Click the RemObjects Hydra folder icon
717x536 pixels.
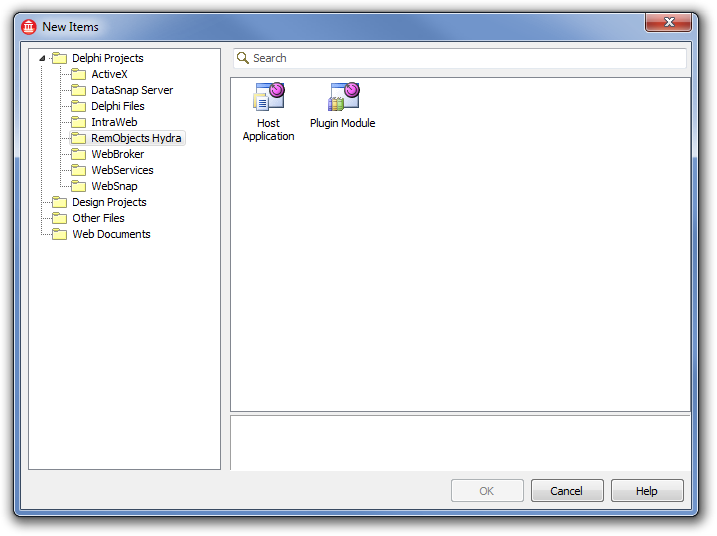[79, 138]
